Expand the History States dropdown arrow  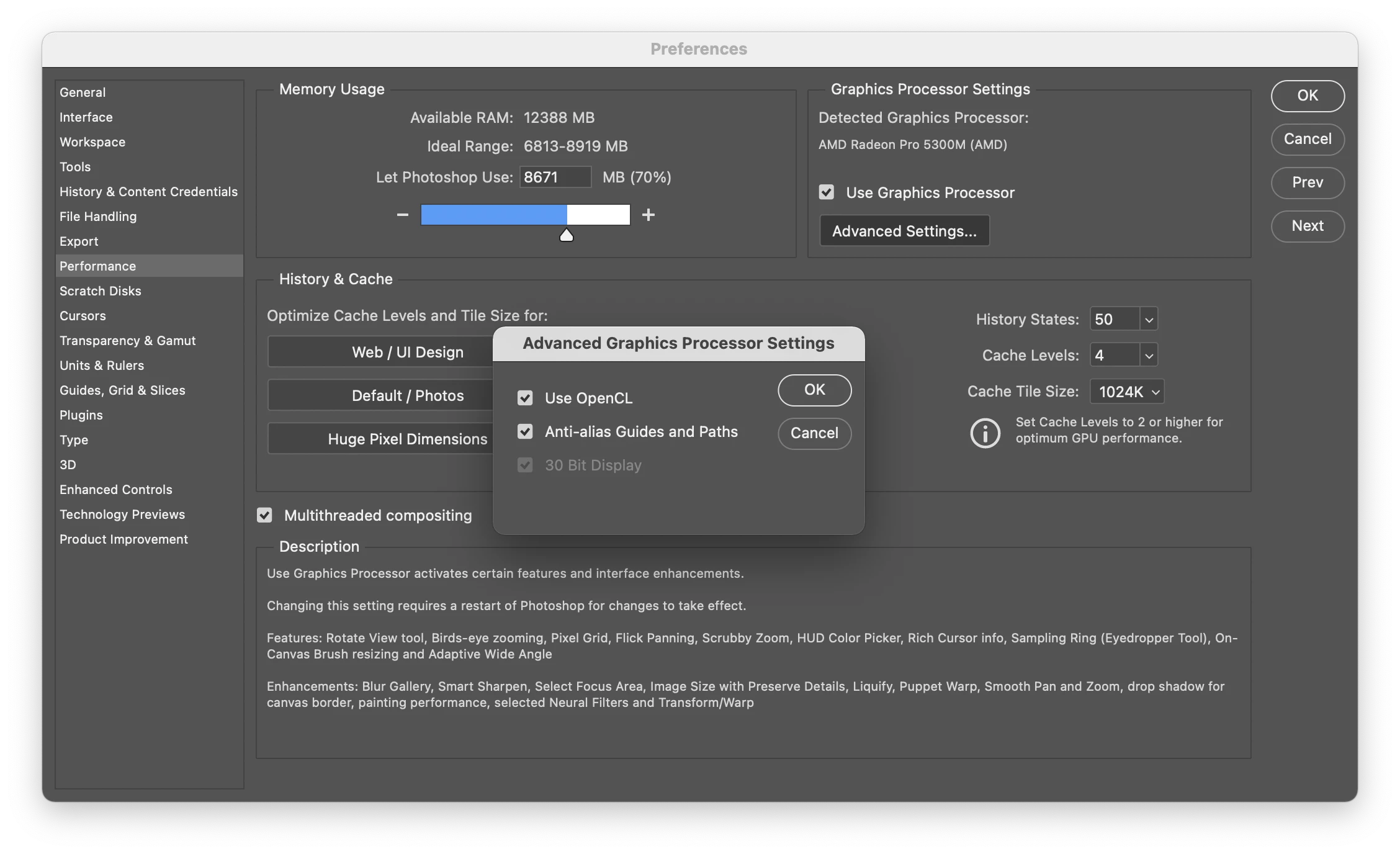(1149, 320)
